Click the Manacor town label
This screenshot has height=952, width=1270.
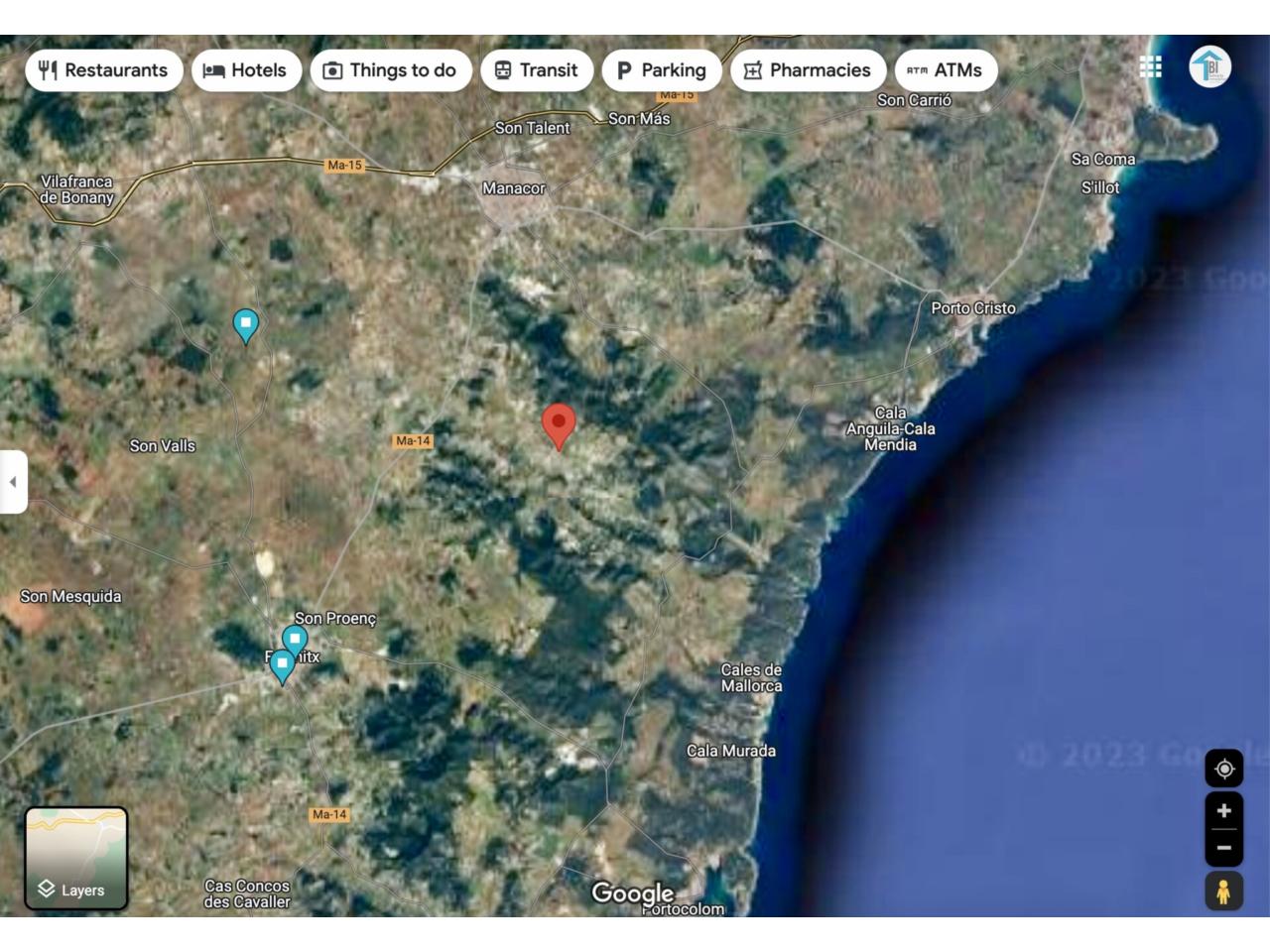[x=514, y=188]
